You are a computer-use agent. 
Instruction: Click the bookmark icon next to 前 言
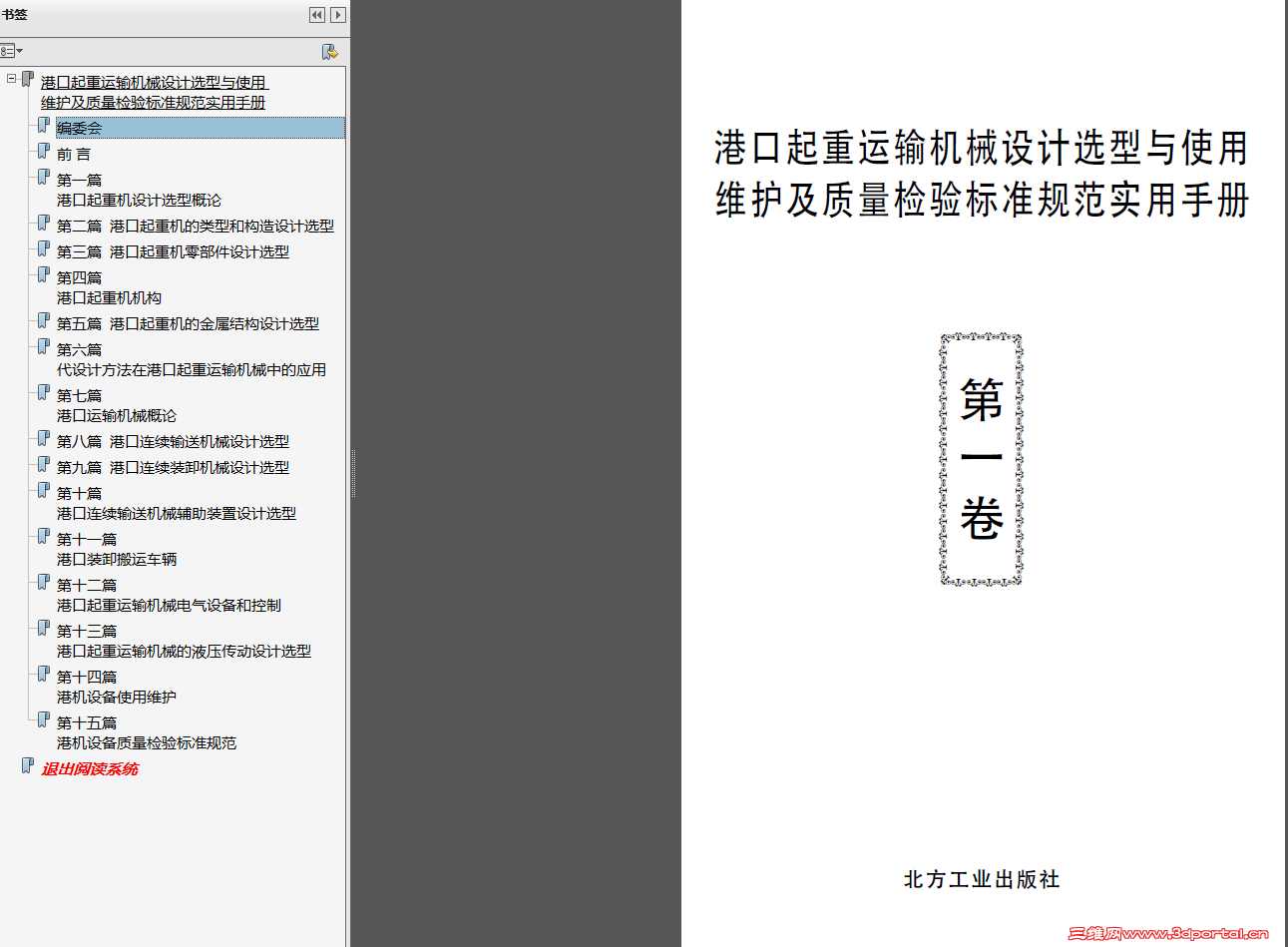[x=44, y=151]
